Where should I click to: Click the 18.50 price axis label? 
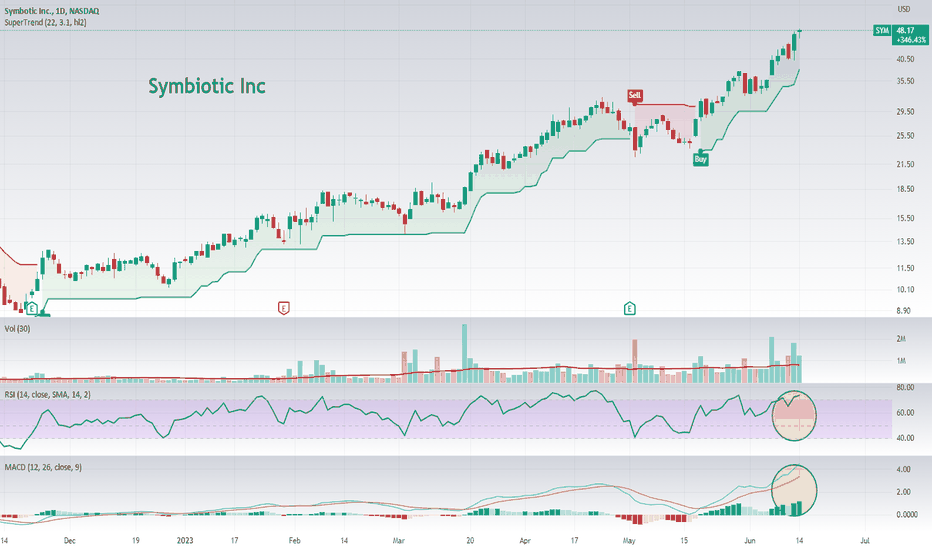tap(905, 189)
